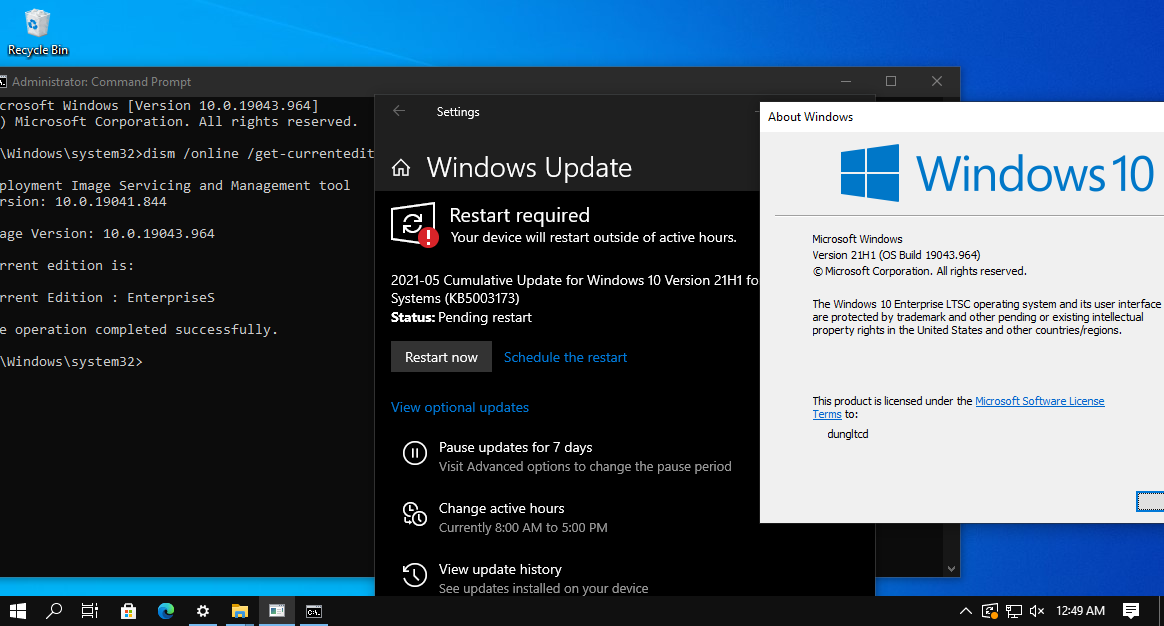Open View optional updates link
This screenshot has width=1164, height=626.
pos(460,407)
